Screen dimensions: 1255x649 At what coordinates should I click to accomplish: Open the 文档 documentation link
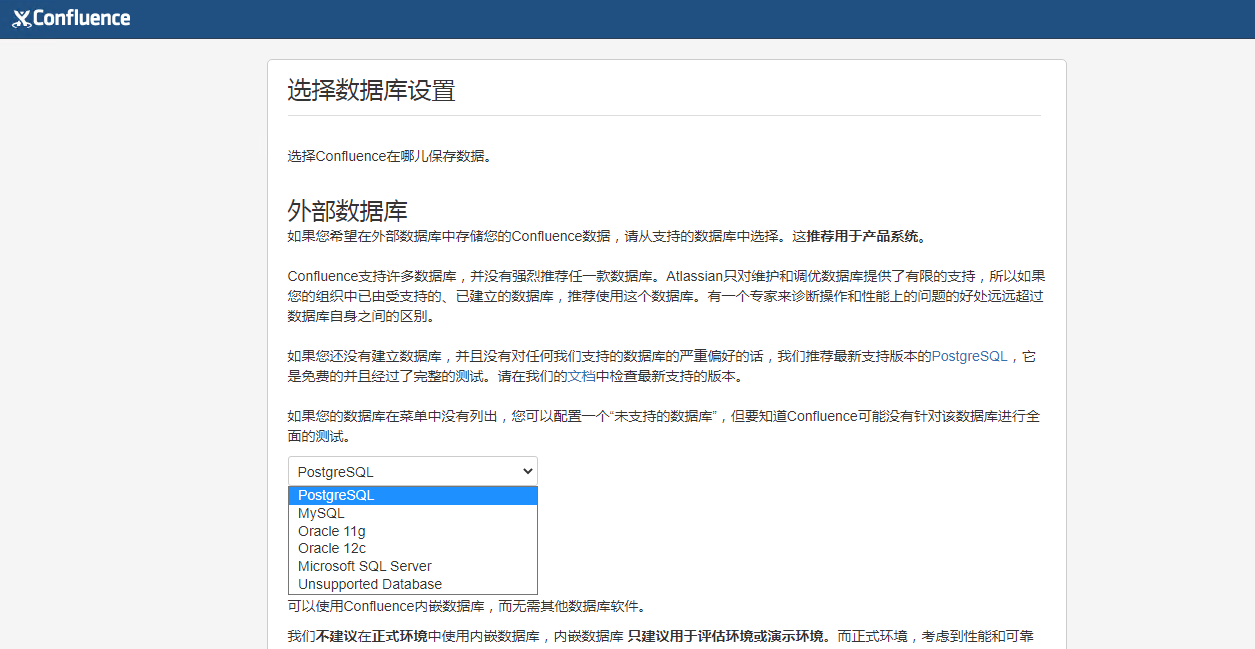pyautogui.click(x=582, y=376)
